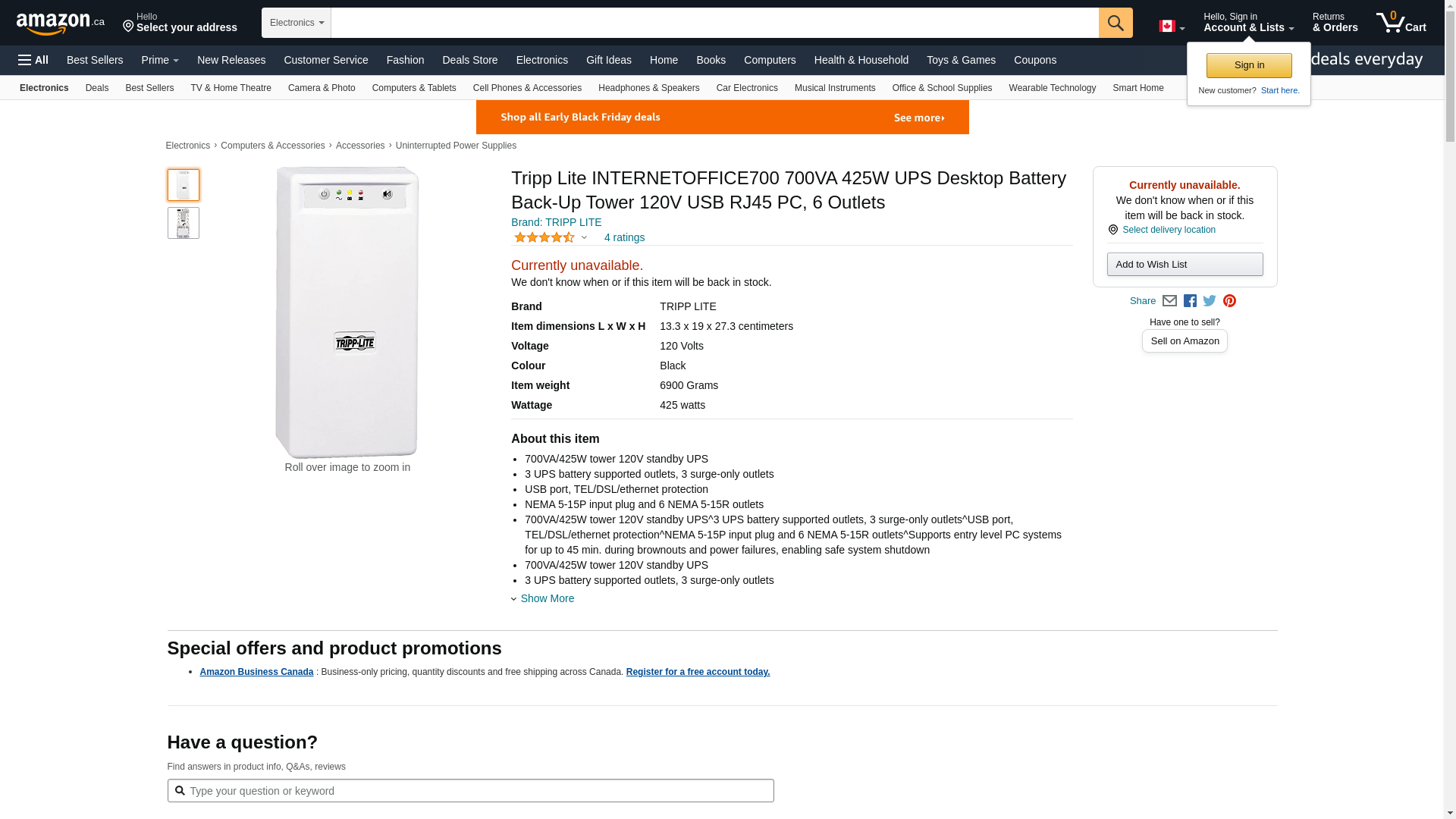Open the Electronics search category dropdown
1456x819 pixels.
pos(297,23)
